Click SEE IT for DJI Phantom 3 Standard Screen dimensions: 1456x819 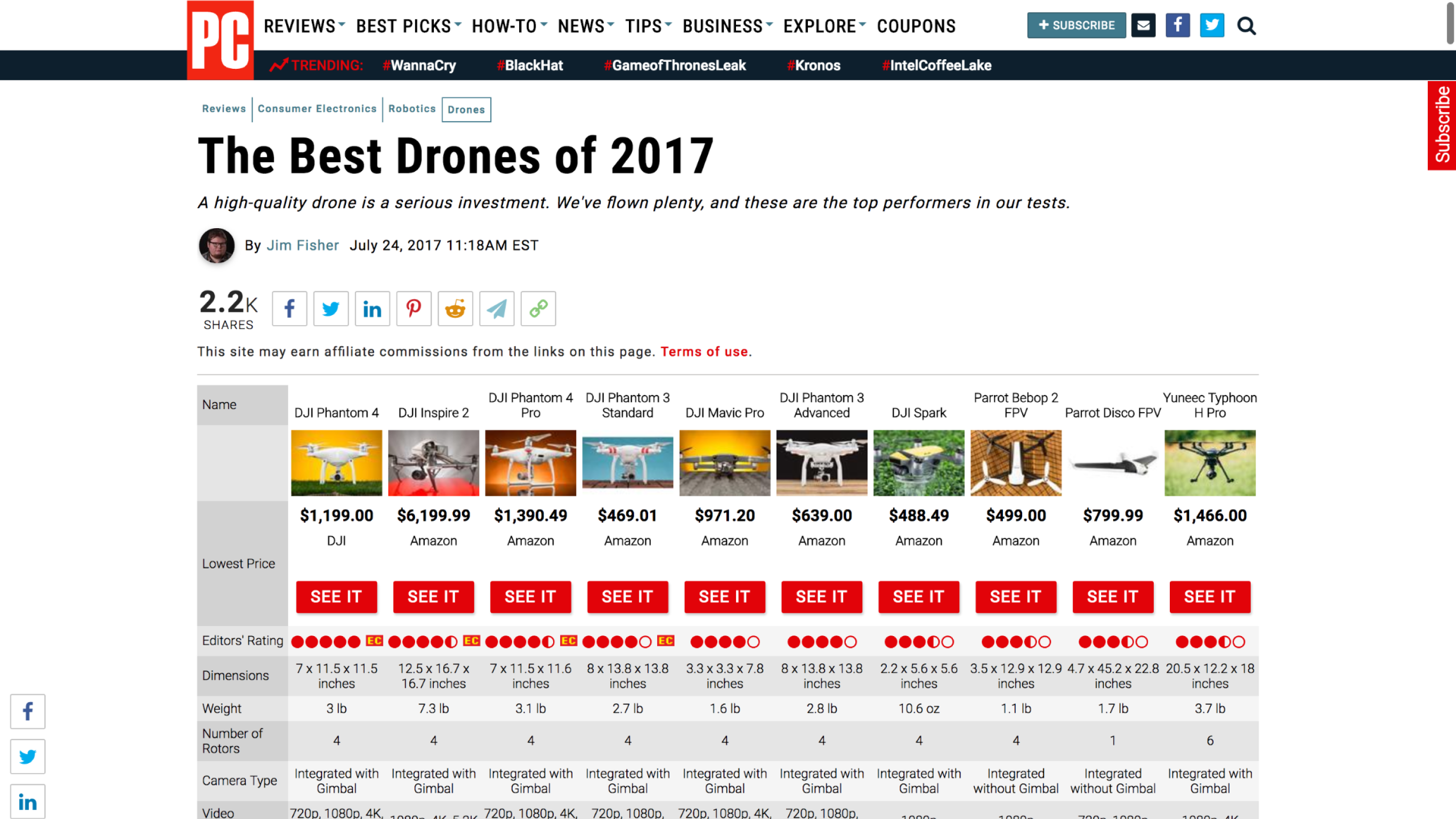pyautogui.click(x=627, y=597)
